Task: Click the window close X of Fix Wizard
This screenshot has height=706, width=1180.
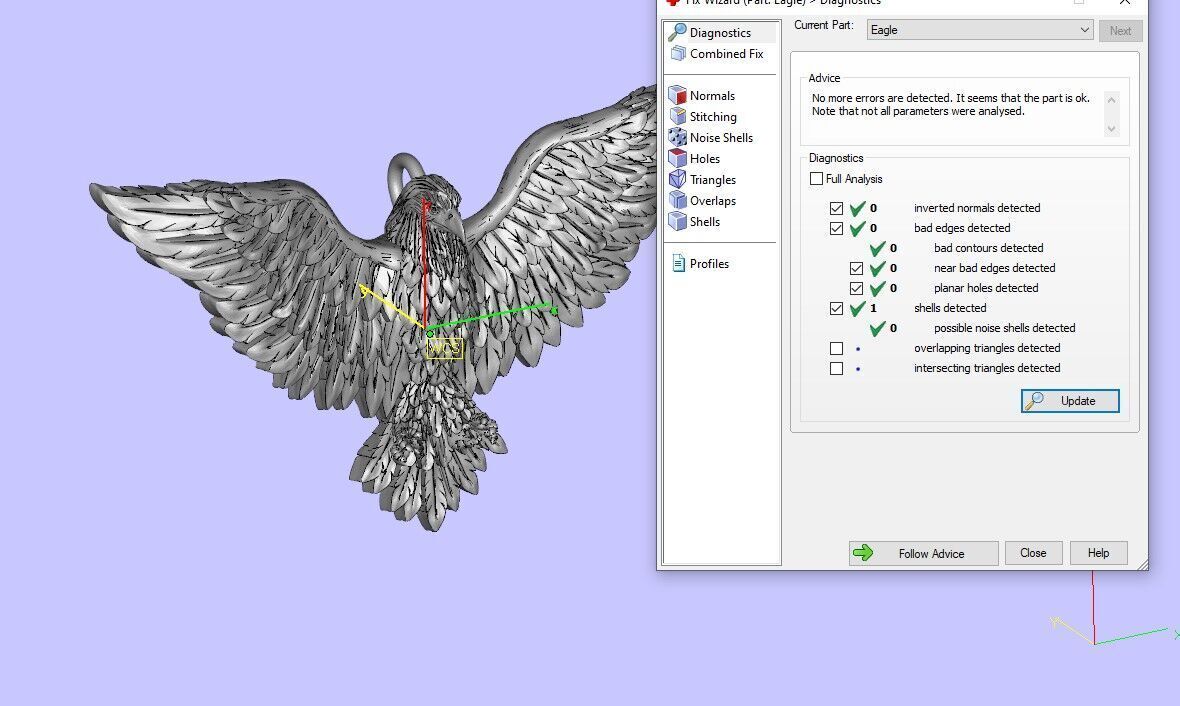Action: (1124, 2)
